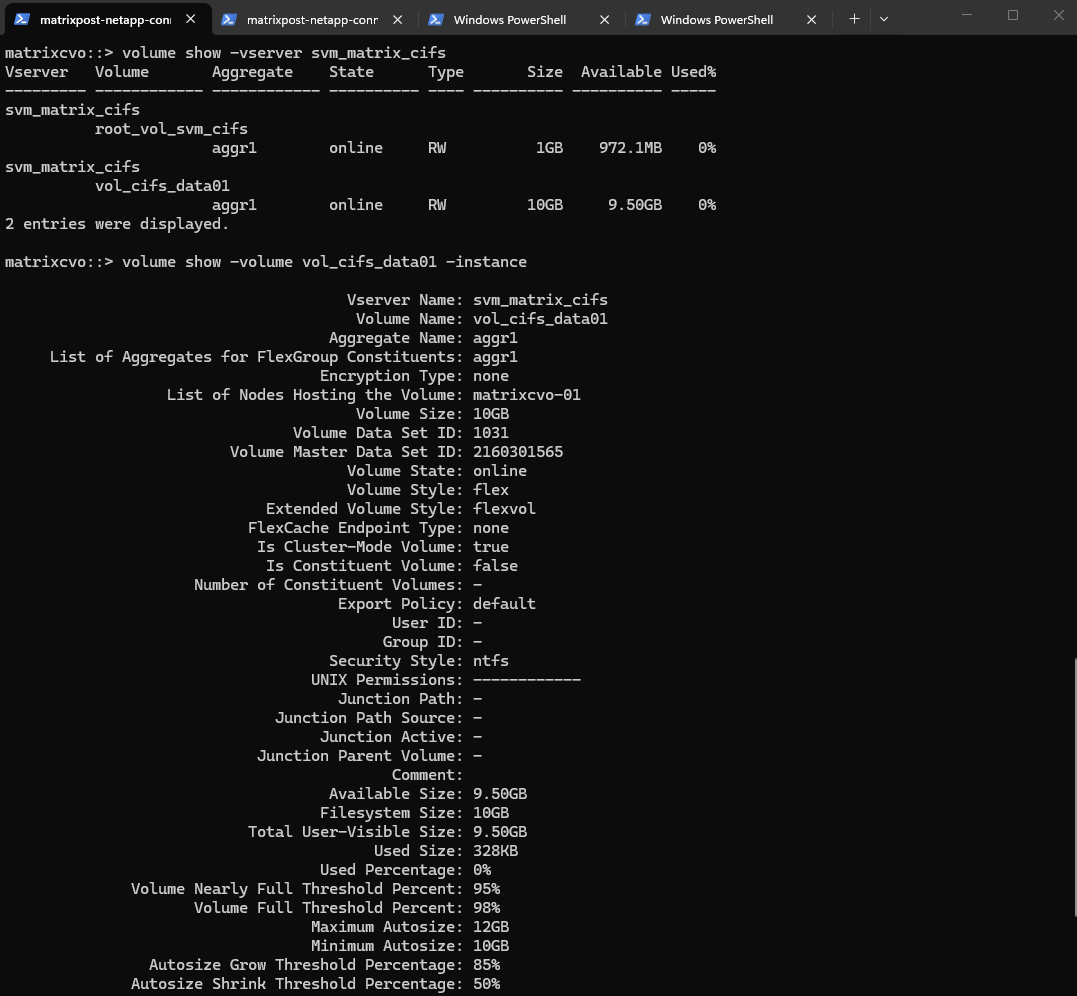Click the icon of the third tab
The width and height of the screenshot is (1077, 996).
(x=436, y=19)
